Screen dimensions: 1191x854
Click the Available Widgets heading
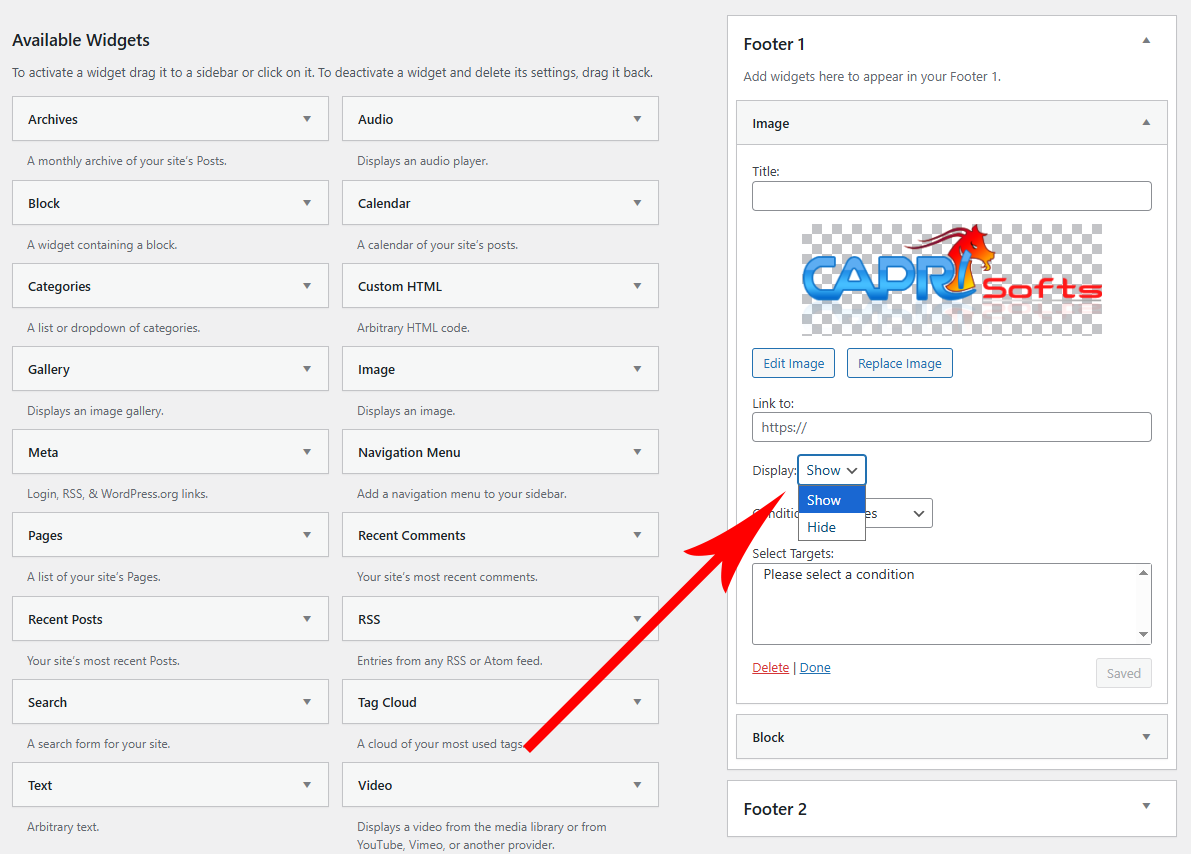coord(81,40)
